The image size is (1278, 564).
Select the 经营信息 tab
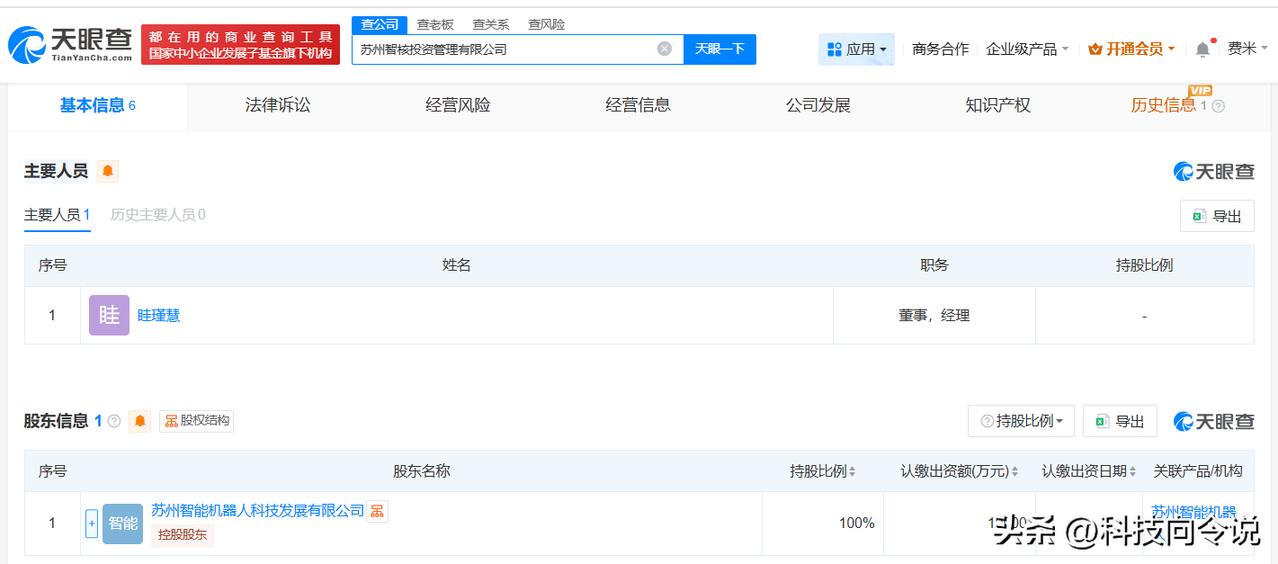pyautogui.click(x=638, y=105)
